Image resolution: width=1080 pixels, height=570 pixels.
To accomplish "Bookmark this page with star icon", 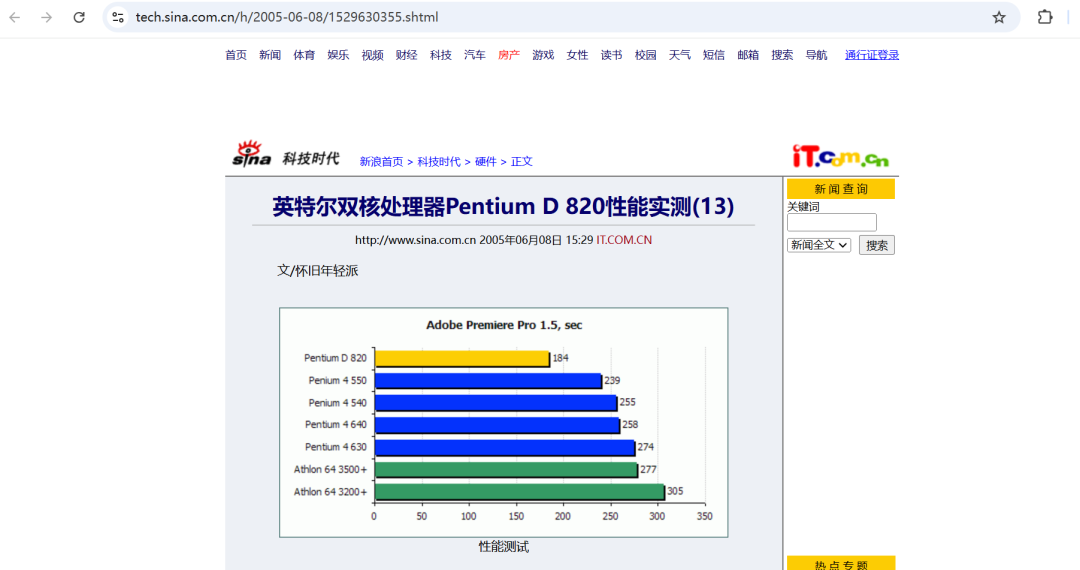I will click(x=999, y=17).
